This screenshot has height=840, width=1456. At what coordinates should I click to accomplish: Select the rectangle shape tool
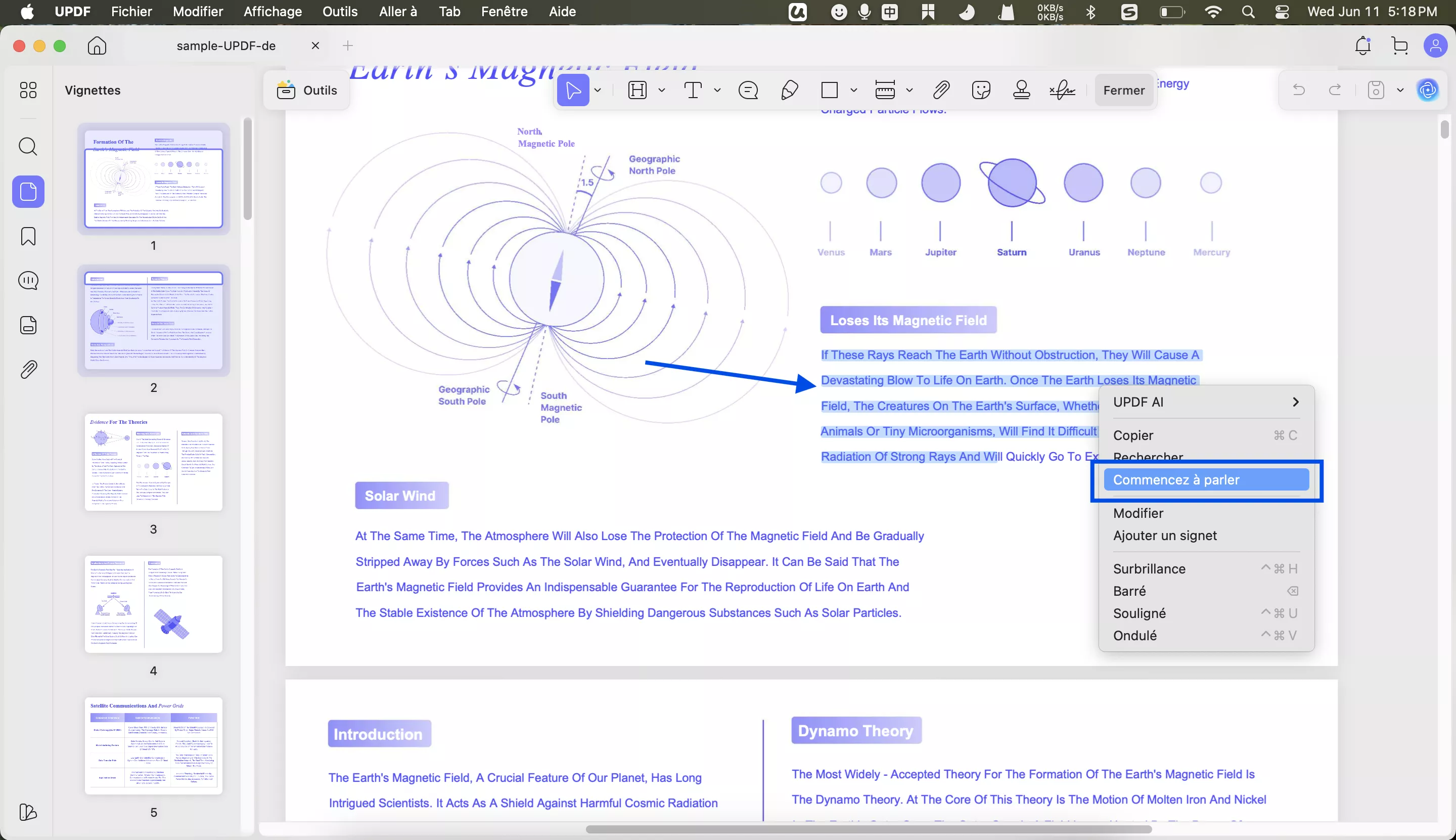click(830, 90)
